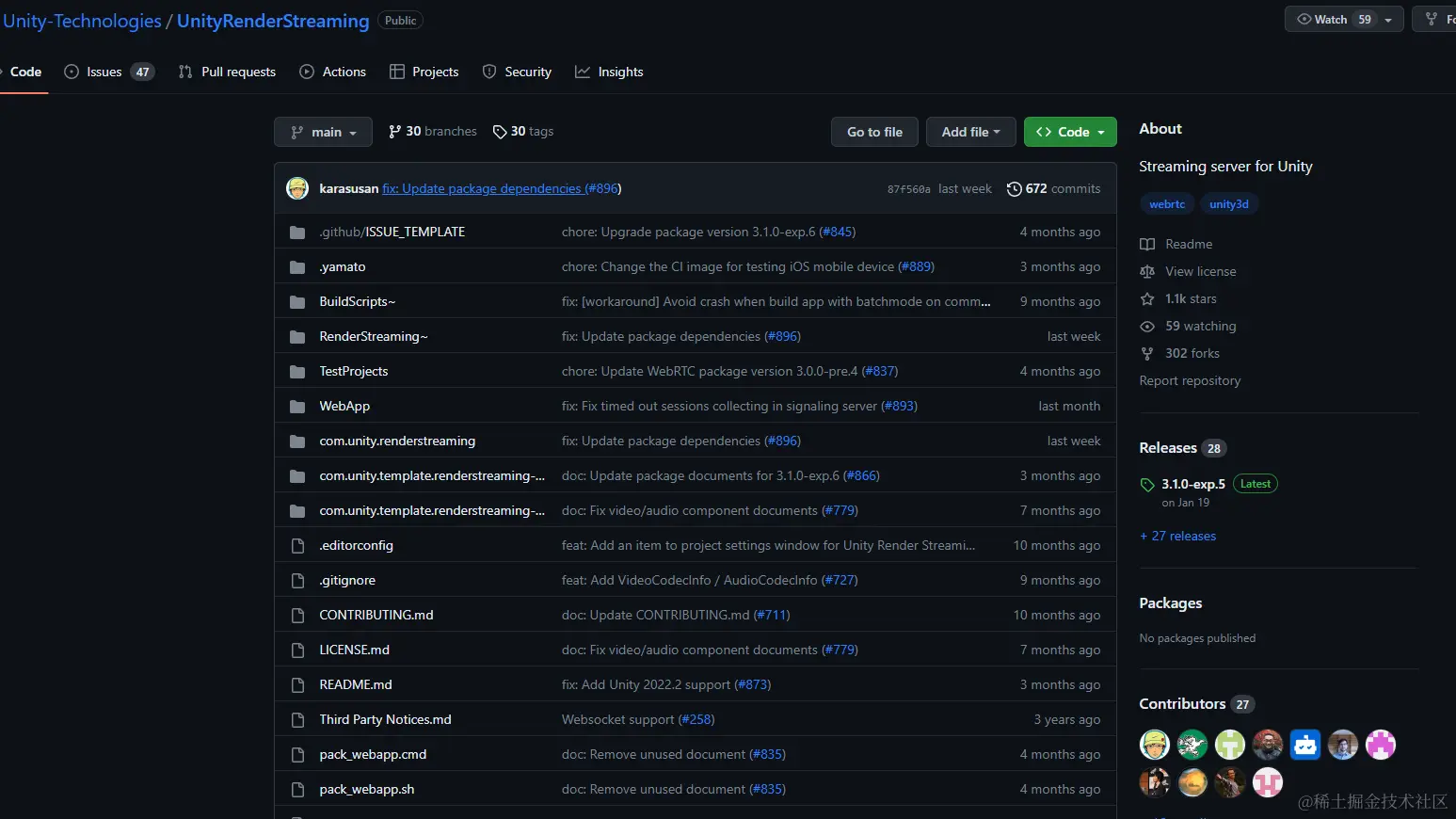The width and height of the screenshot is (1456, 819).
Task: Click the commit history clock icon
Action: tap(1014, 189)
